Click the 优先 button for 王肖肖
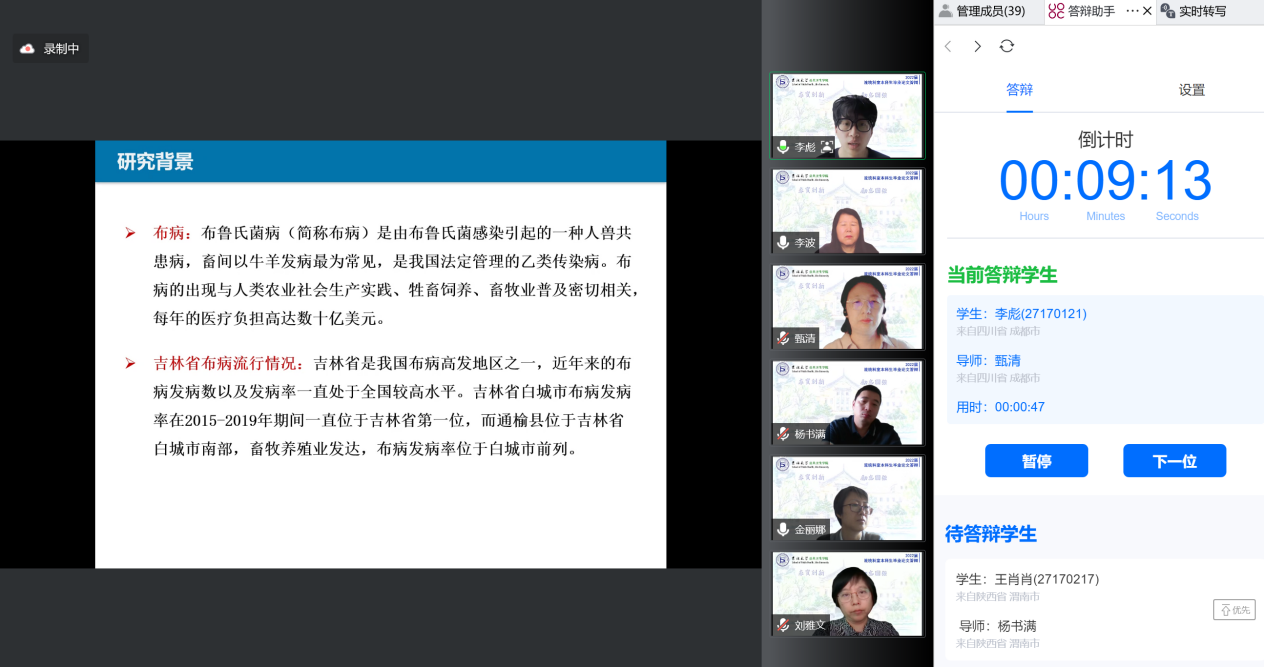Screen dimensions: 1264x667 pyautogui.click(x=1233, y=609)
